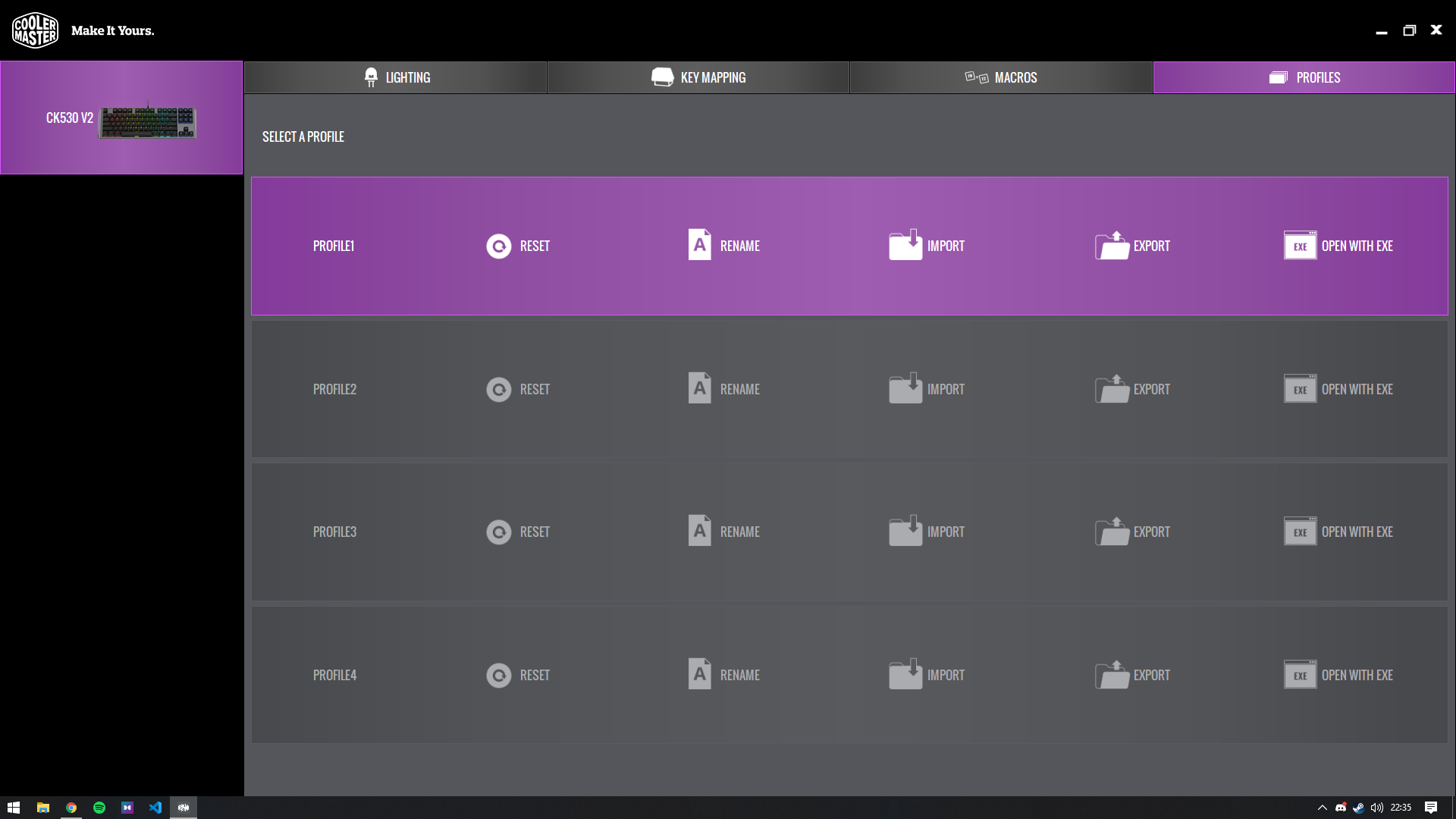Click the Rename icon in the Profile4 row
The height and width of the screenshot is (819, 1456).
click(x=699, y=674)
